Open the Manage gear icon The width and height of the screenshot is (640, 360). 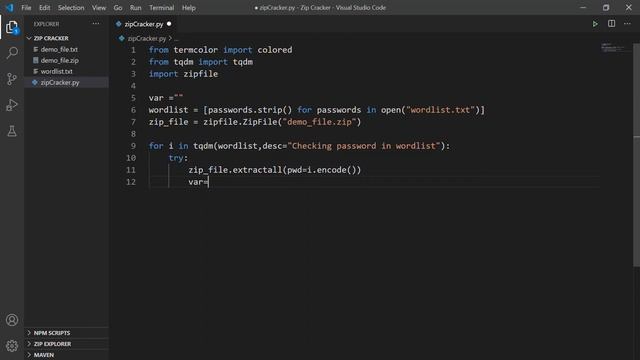click(x=12, y=346)
